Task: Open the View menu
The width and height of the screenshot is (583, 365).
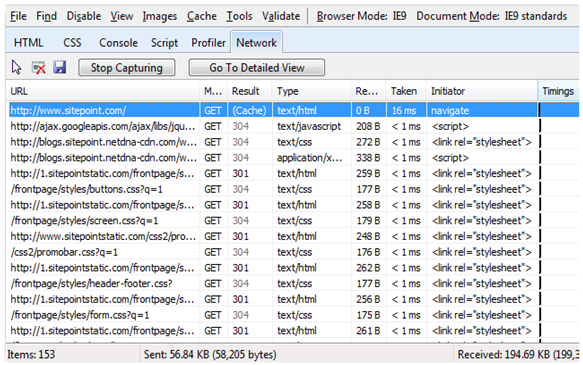Action: coord(122,16)
